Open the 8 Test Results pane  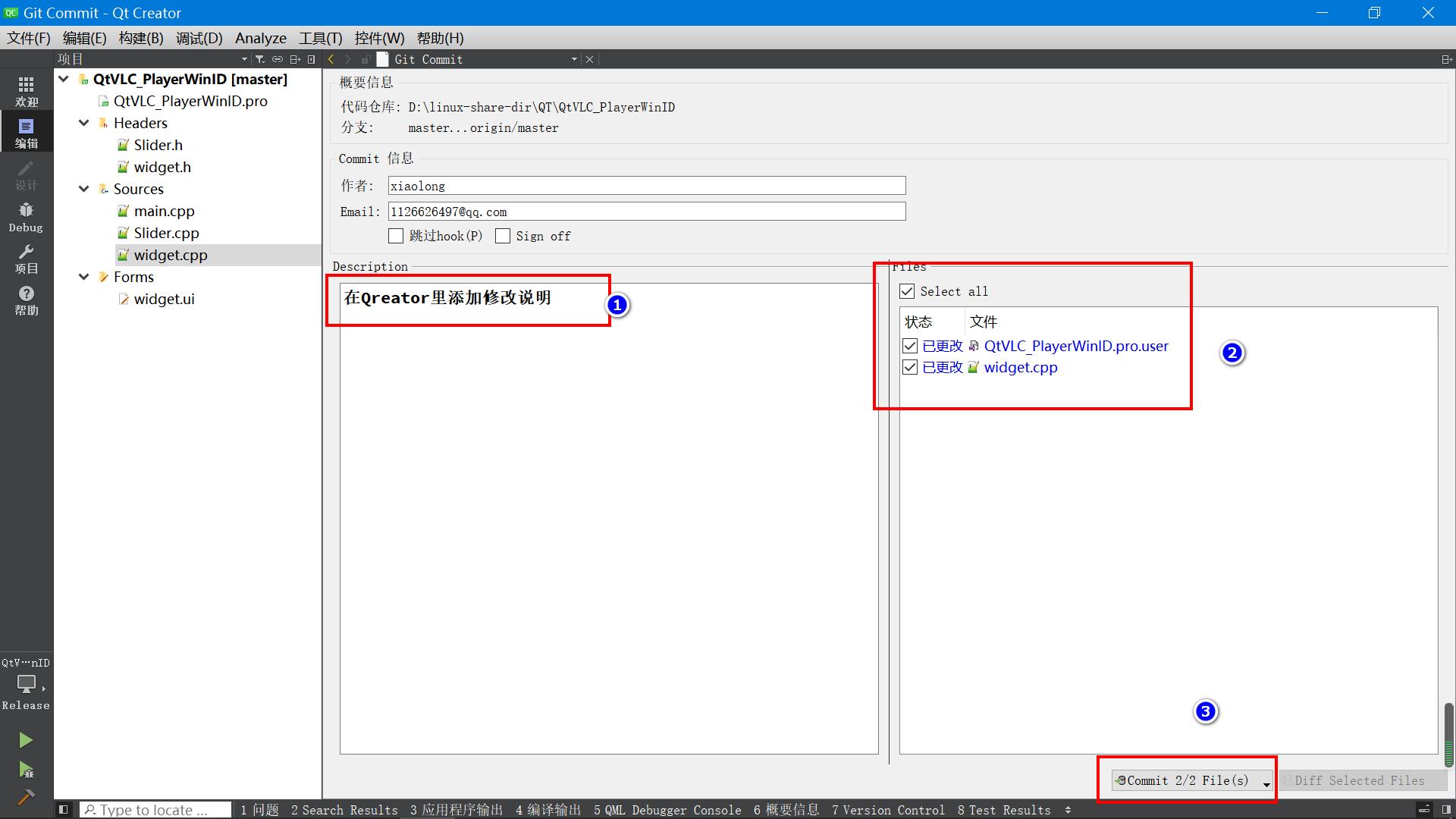tap(1004, 810)
